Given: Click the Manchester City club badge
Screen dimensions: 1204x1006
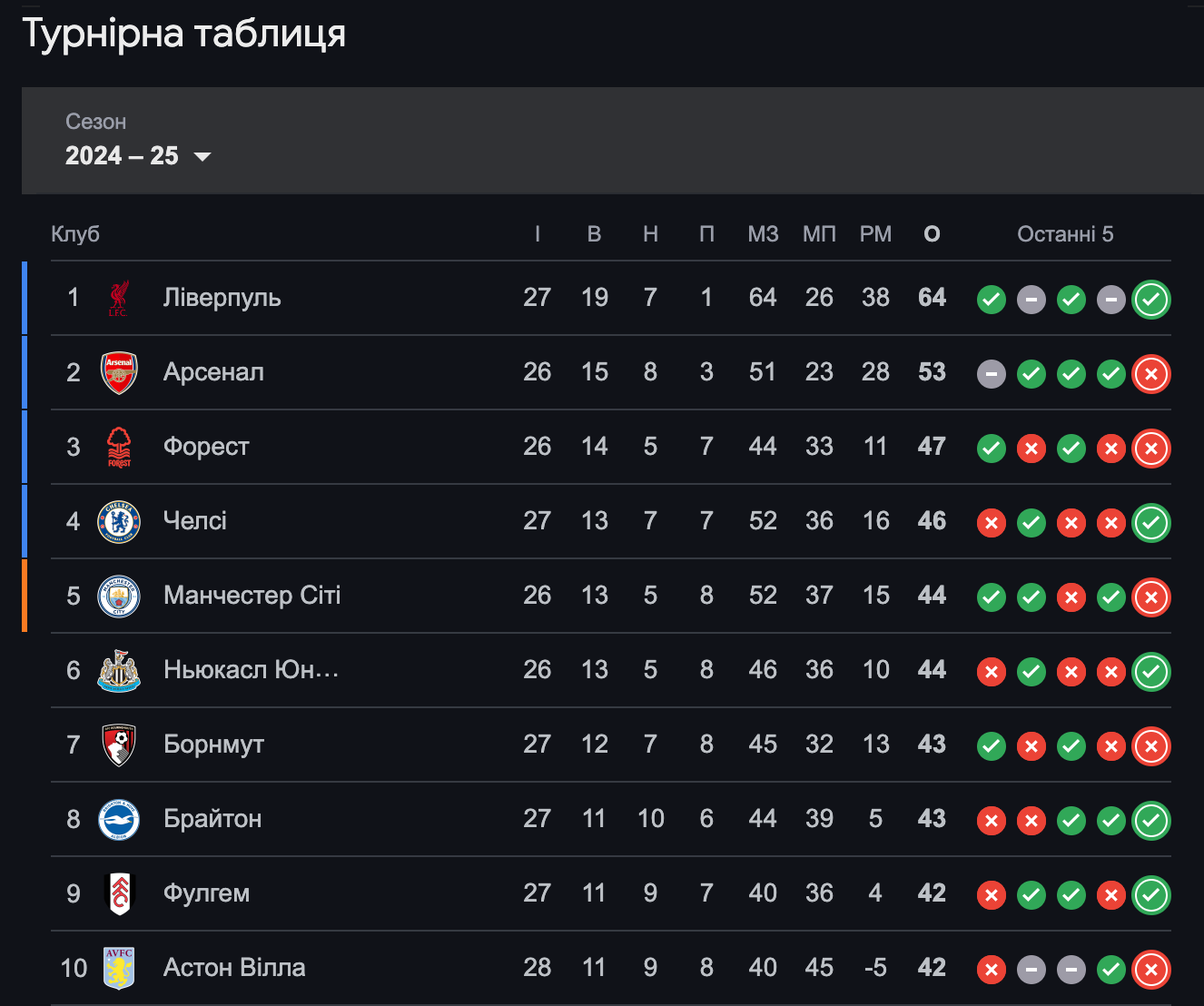Looking at the screenshot, I should point(119,596).
